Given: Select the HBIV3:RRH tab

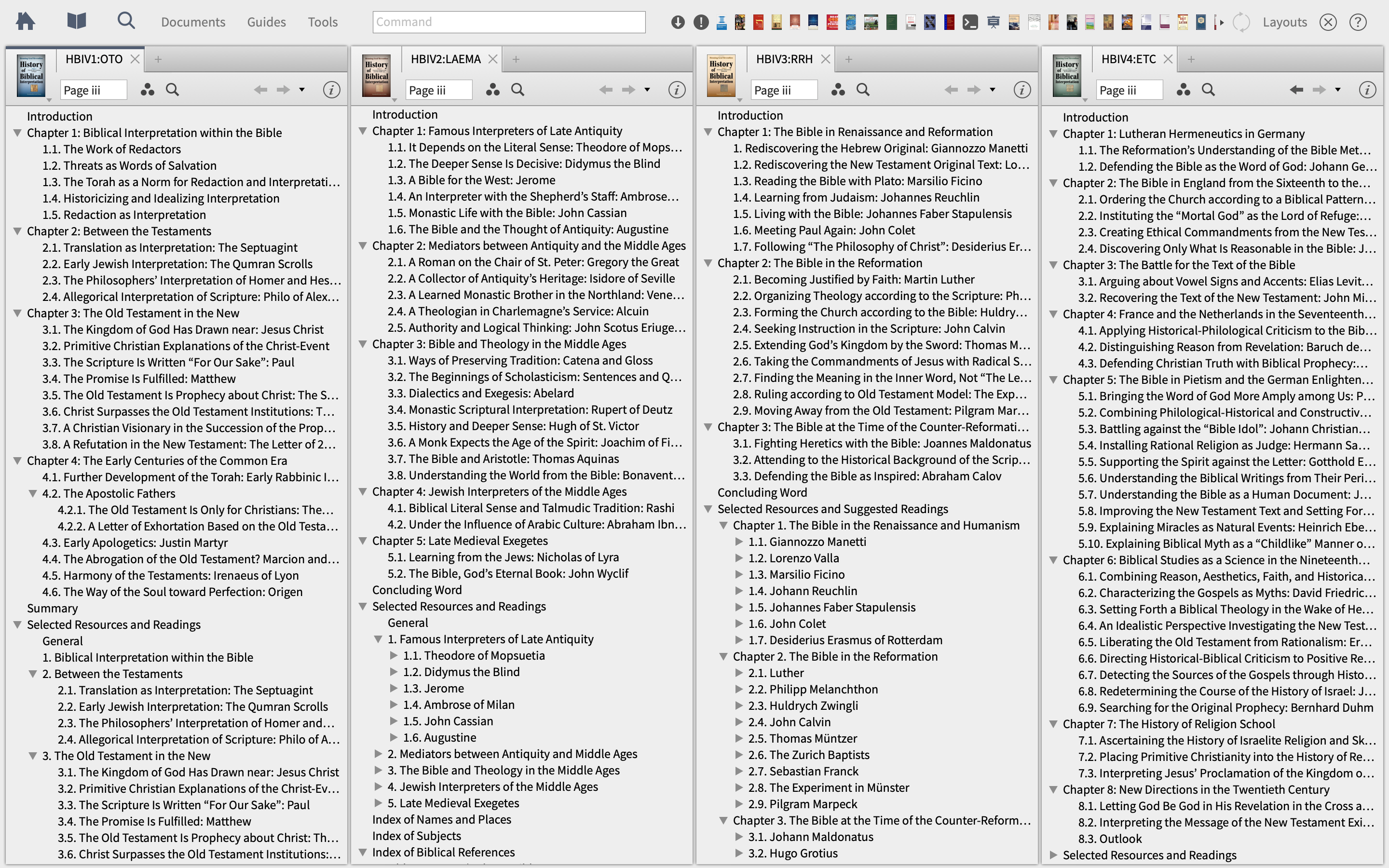Looking at the screenshot, I should [x=784, y=59].
